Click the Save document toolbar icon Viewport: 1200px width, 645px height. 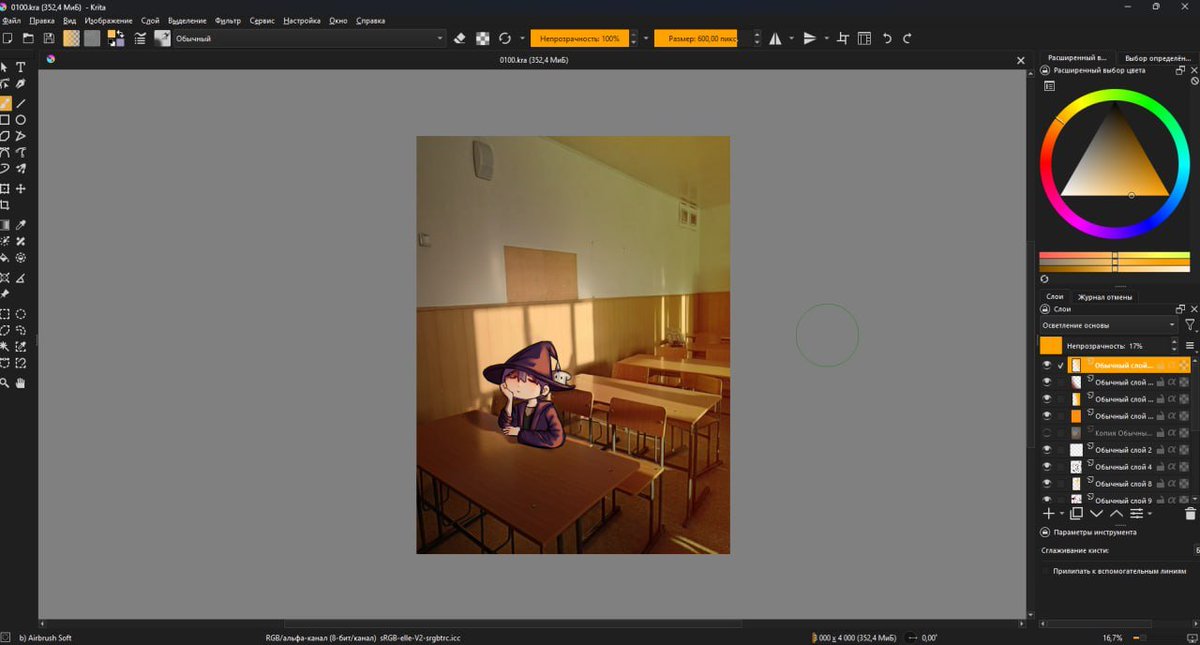click(48, 38)
